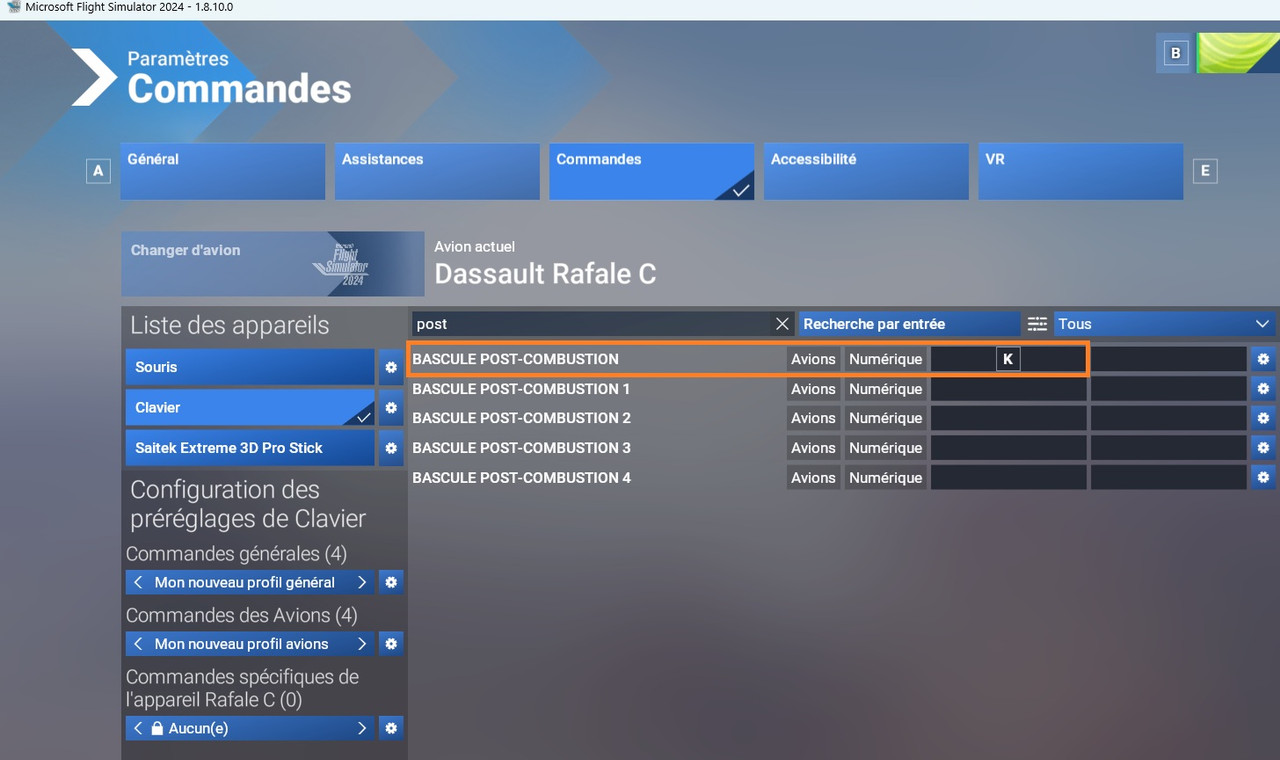The image size is (1280, 760).
Task: Click gear on the BASCULE POST-COMBUSTION 1 row
Action: pos(1263,389)
